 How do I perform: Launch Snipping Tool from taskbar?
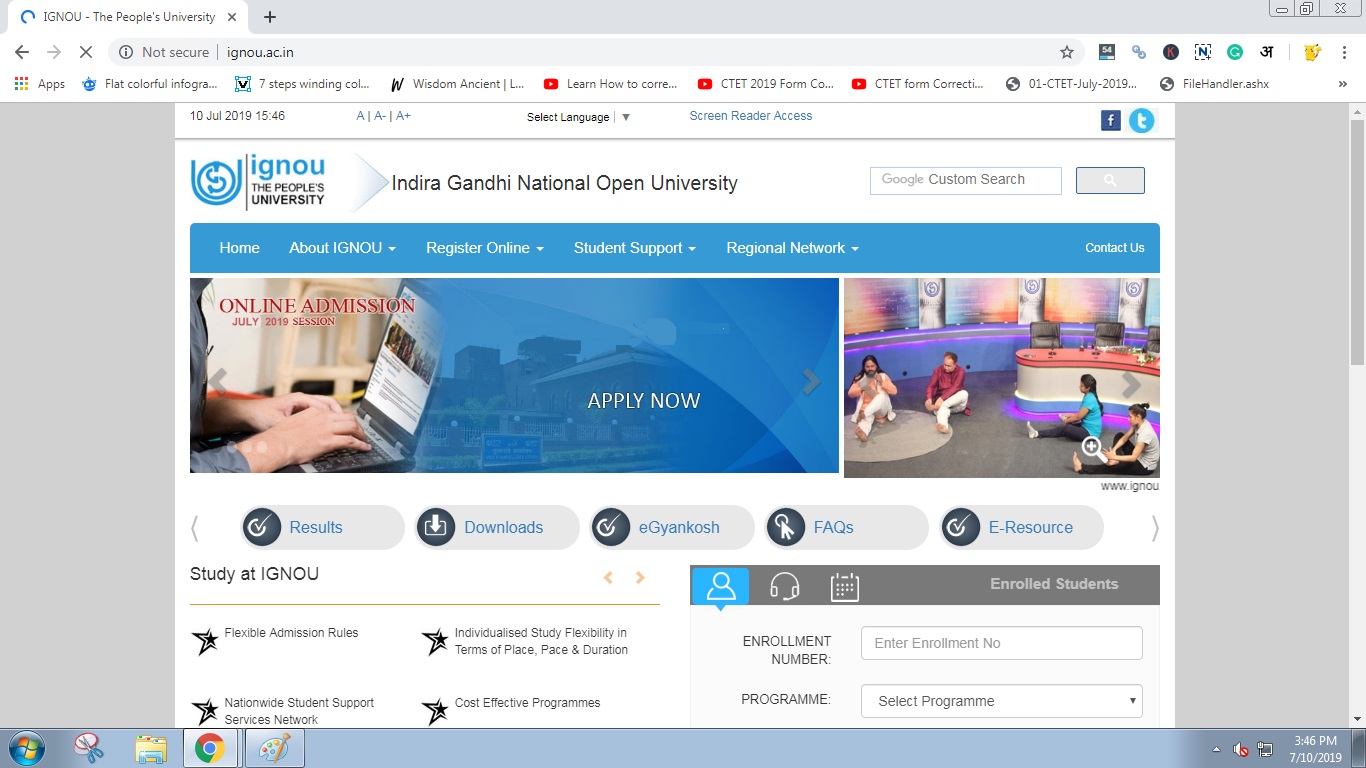click(x=89, y=748)
